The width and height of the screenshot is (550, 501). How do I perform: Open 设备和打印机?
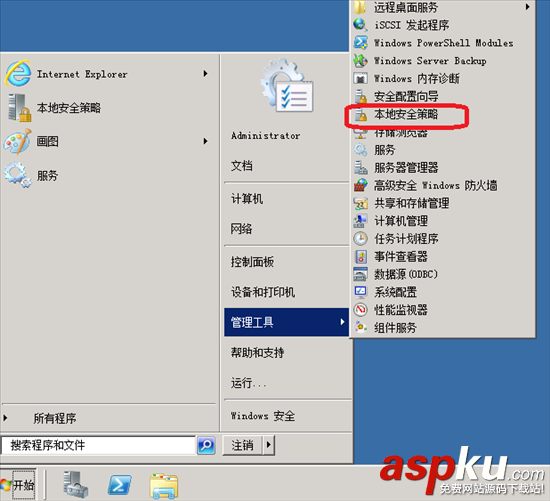pos(263,292)
